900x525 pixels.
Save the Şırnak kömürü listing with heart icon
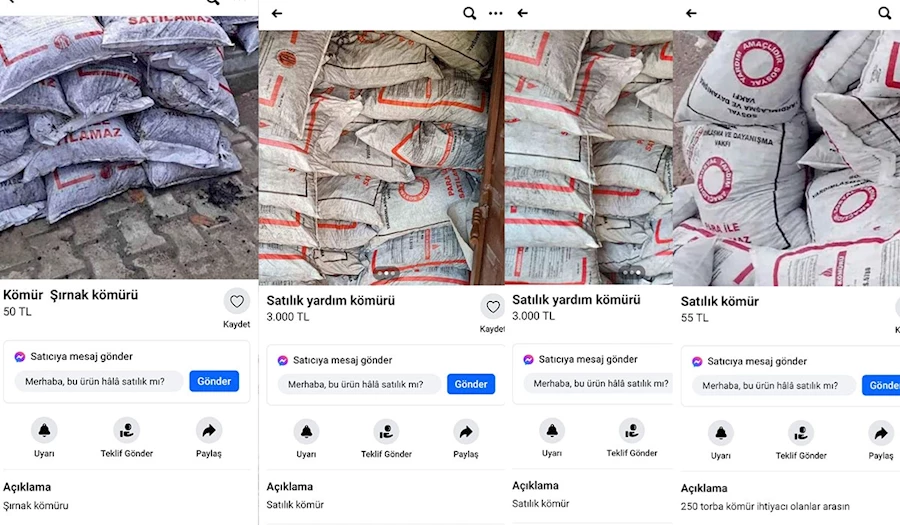[237, 301]
